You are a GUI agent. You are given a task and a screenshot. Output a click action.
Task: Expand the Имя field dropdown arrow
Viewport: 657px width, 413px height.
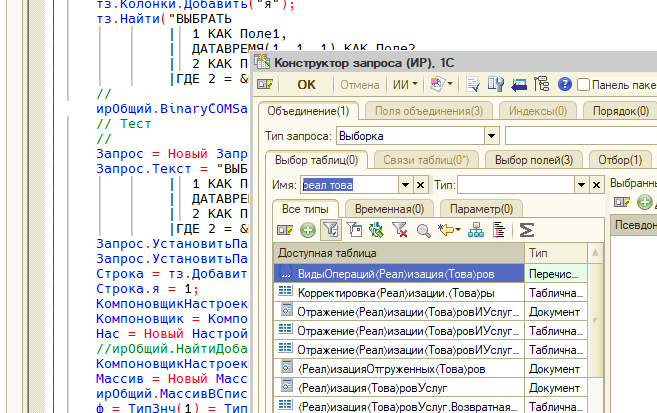(406, 184)
